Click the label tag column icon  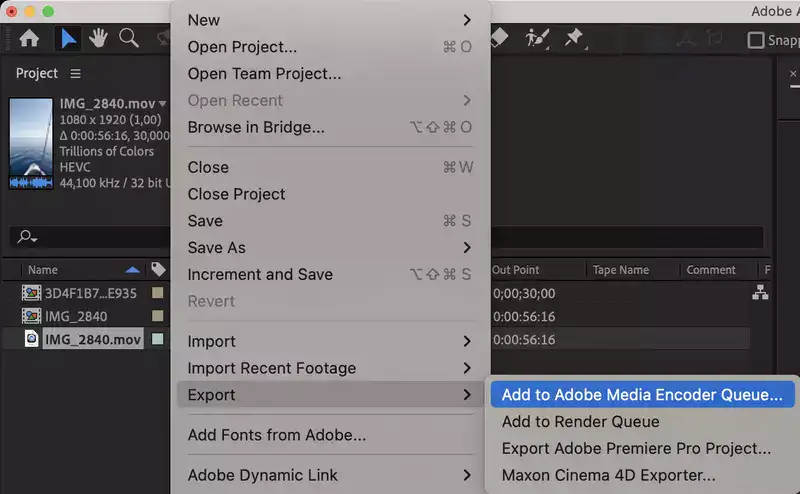159,269
